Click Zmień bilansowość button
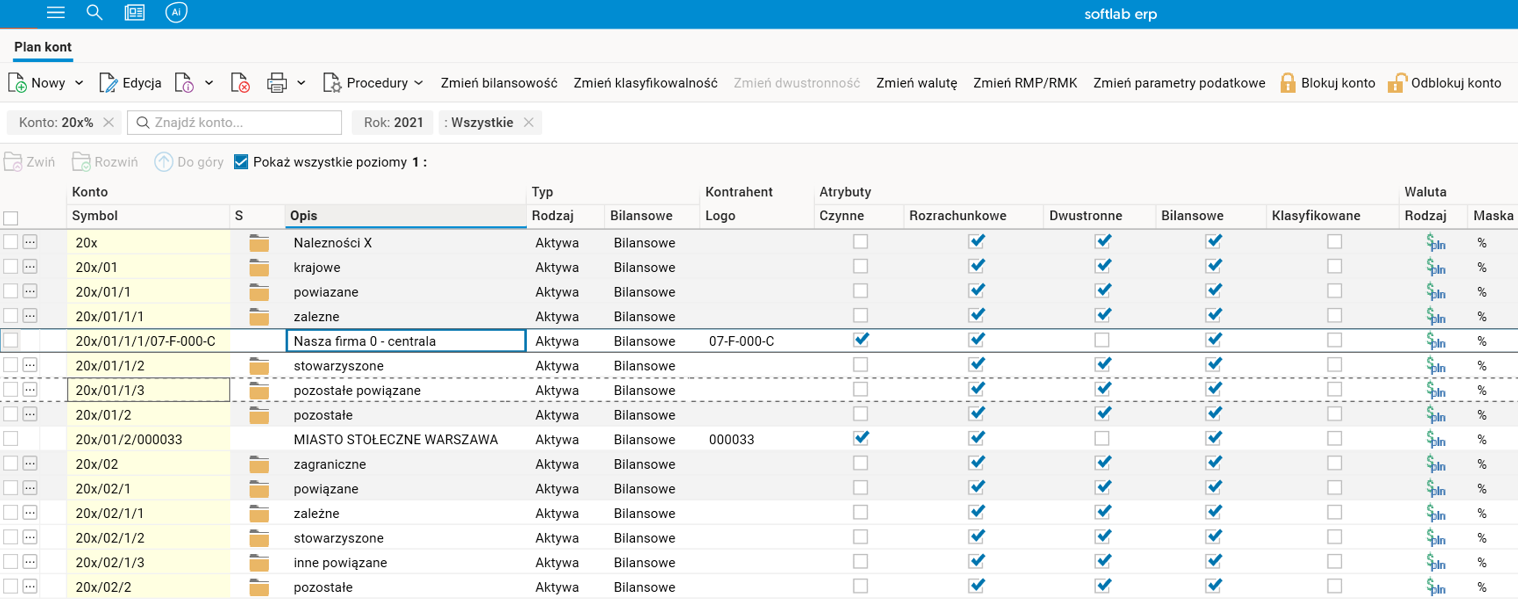 click(x=499, y=83)
